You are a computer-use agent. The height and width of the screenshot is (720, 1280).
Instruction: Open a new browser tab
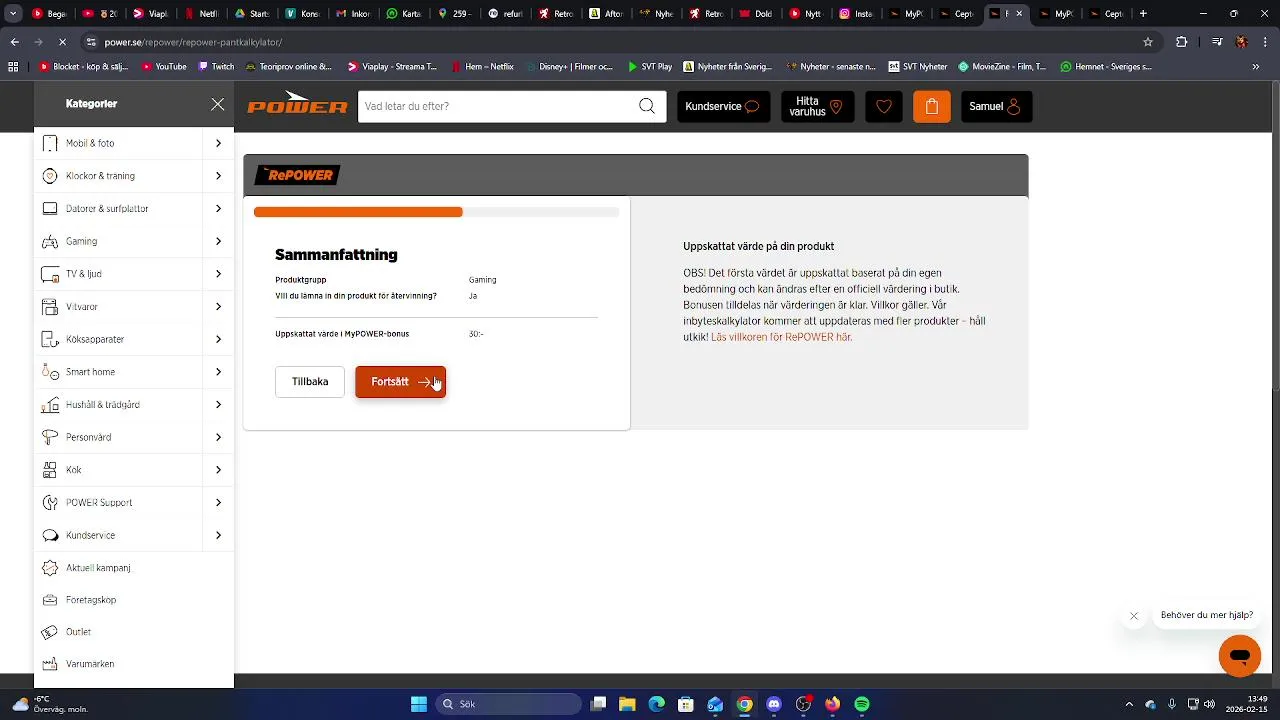(x=1143, y=14)
